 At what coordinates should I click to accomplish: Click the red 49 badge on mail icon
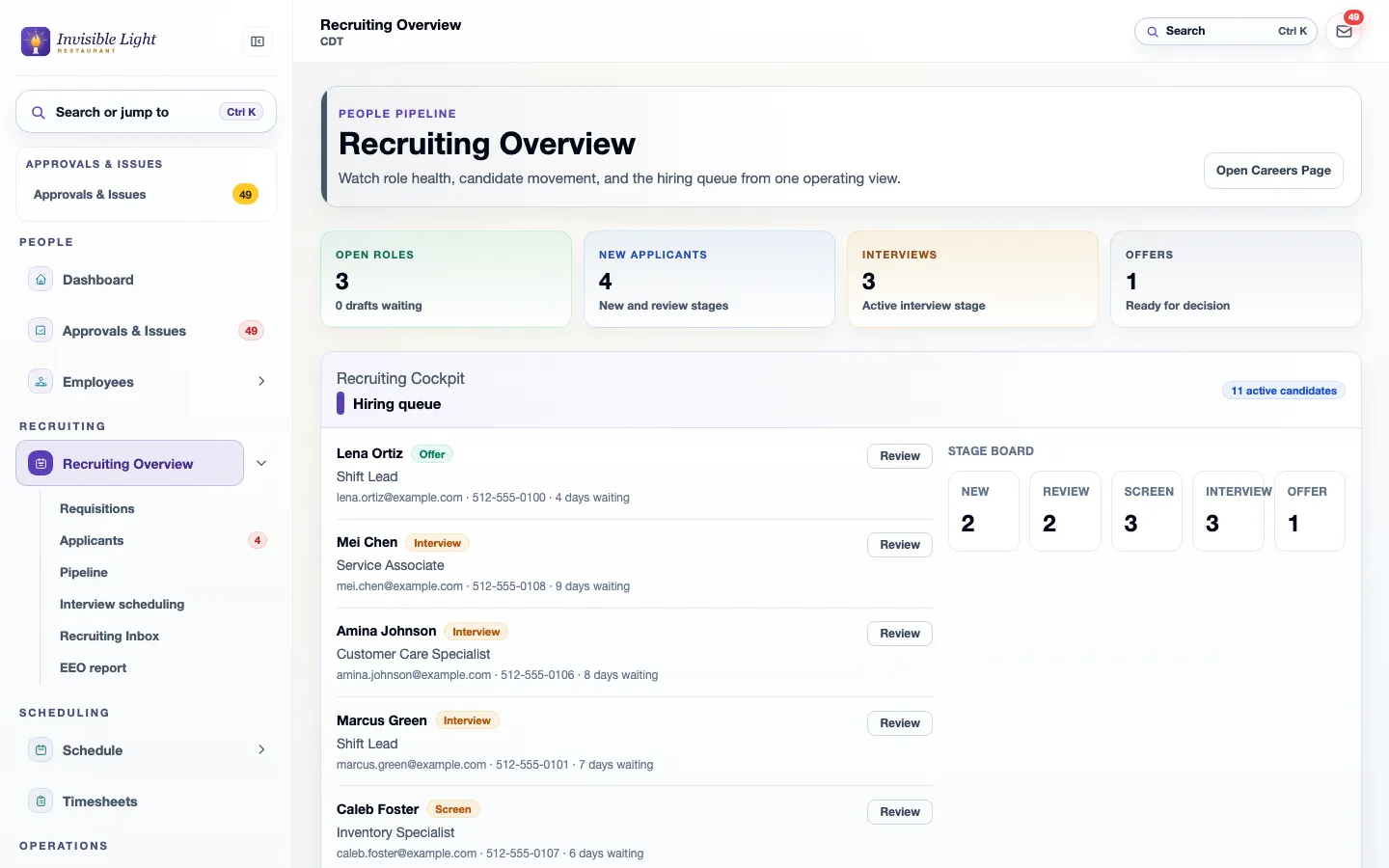[x=1354, y=17]
